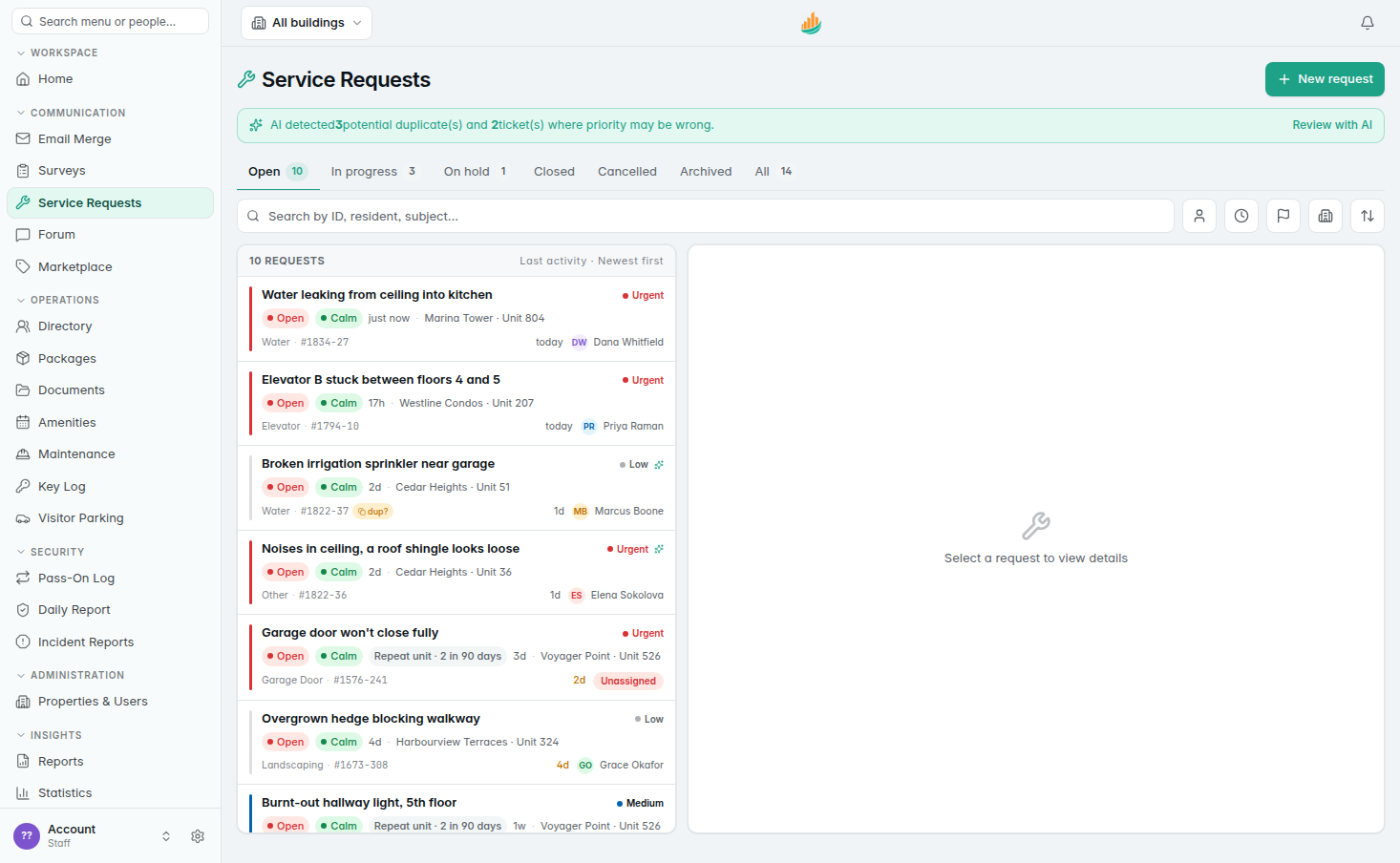Open the All buildings dropdown
1400x863 pixels.
(x=307, y=23)
